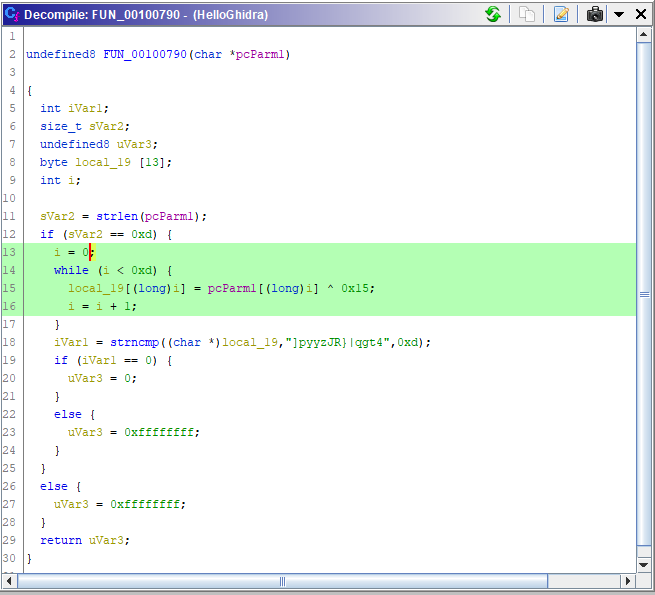Click the while keyword on line 14
The width and height of the screenshot is (655, 595).
(x=71, y=270)
